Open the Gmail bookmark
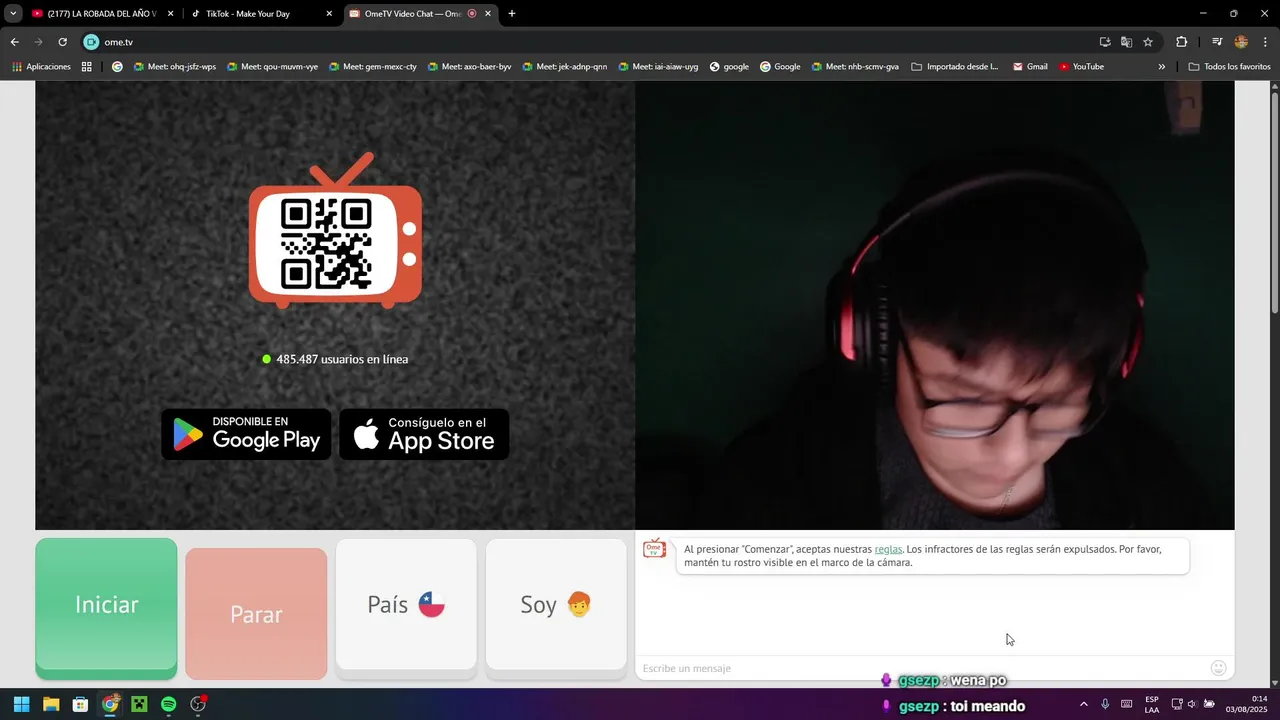This screenshot has height=720, width=1280. coord(1030,67)
